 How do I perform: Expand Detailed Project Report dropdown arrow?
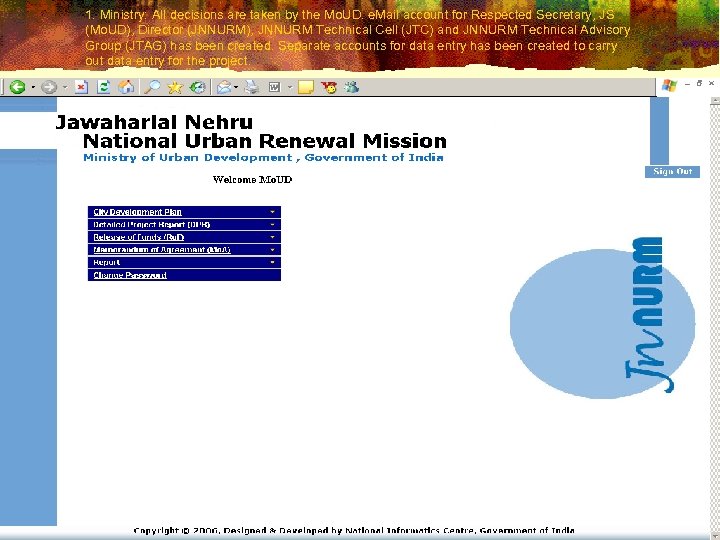[272, 225]
